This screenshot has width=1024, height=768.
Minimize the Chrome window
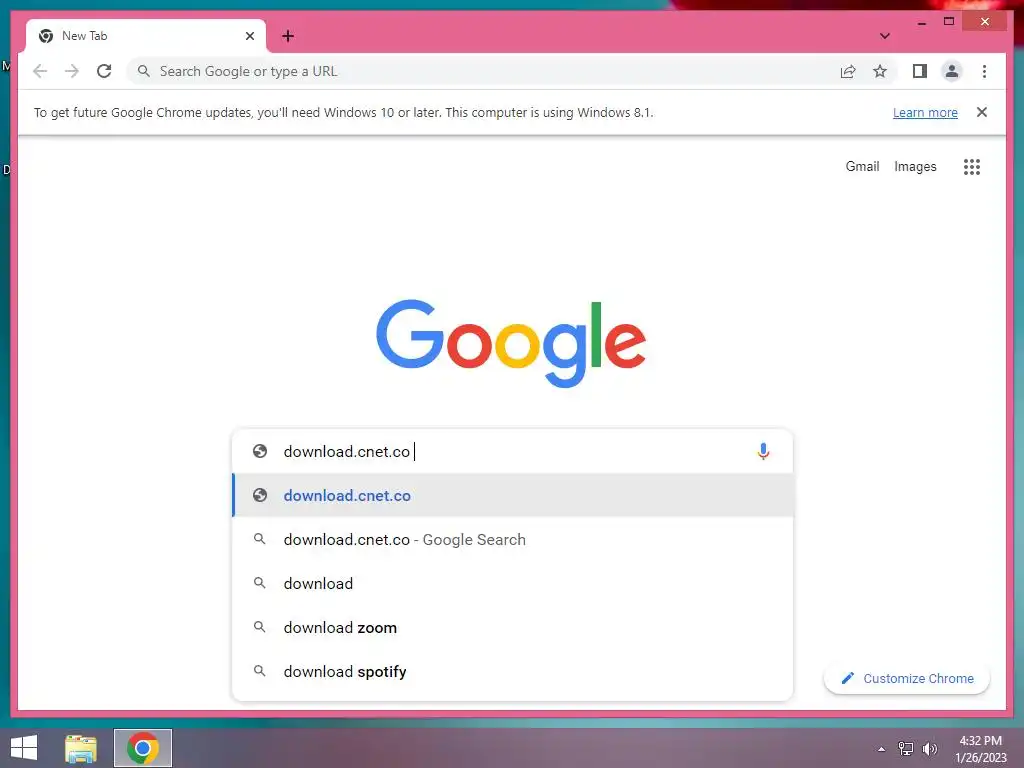pos(921,22)
